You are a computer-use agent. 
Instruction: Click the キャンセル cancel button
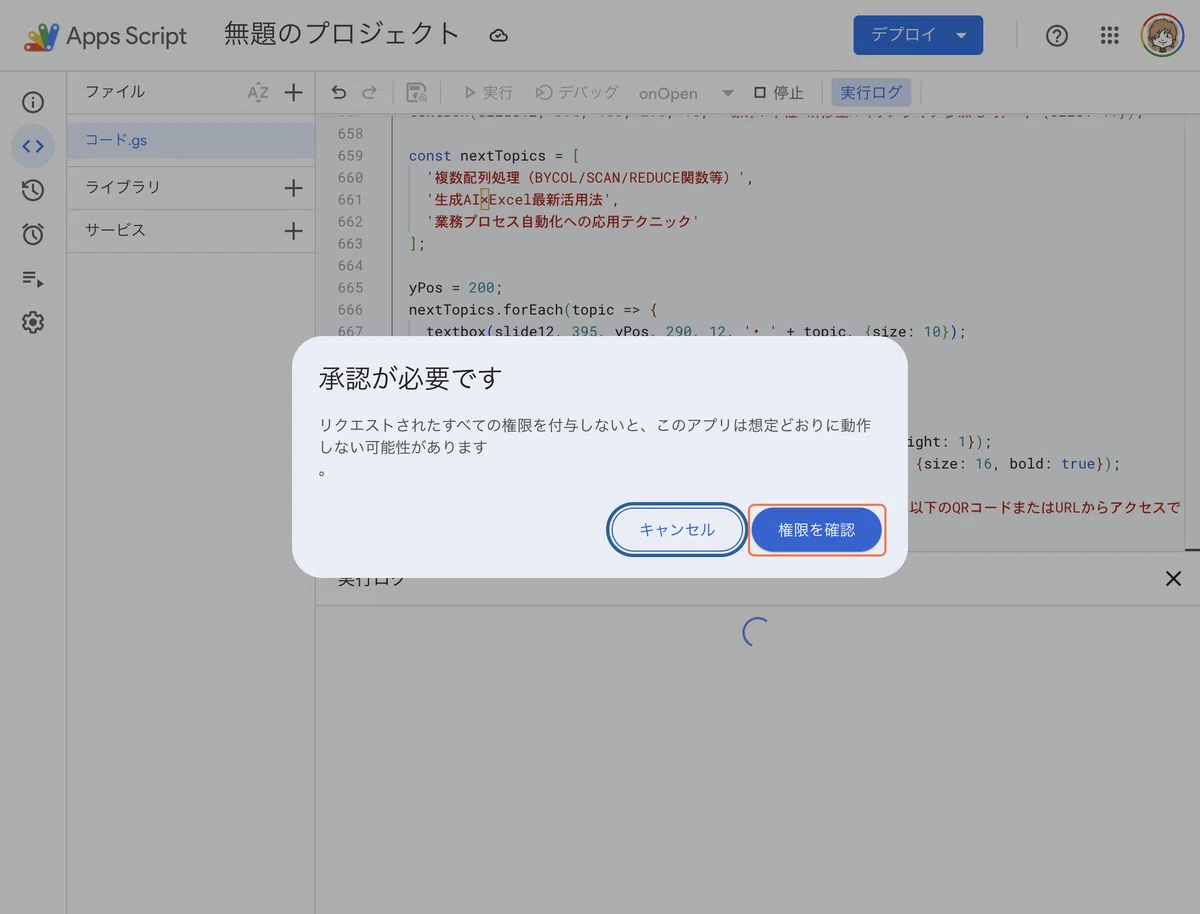tap(677, 530)
